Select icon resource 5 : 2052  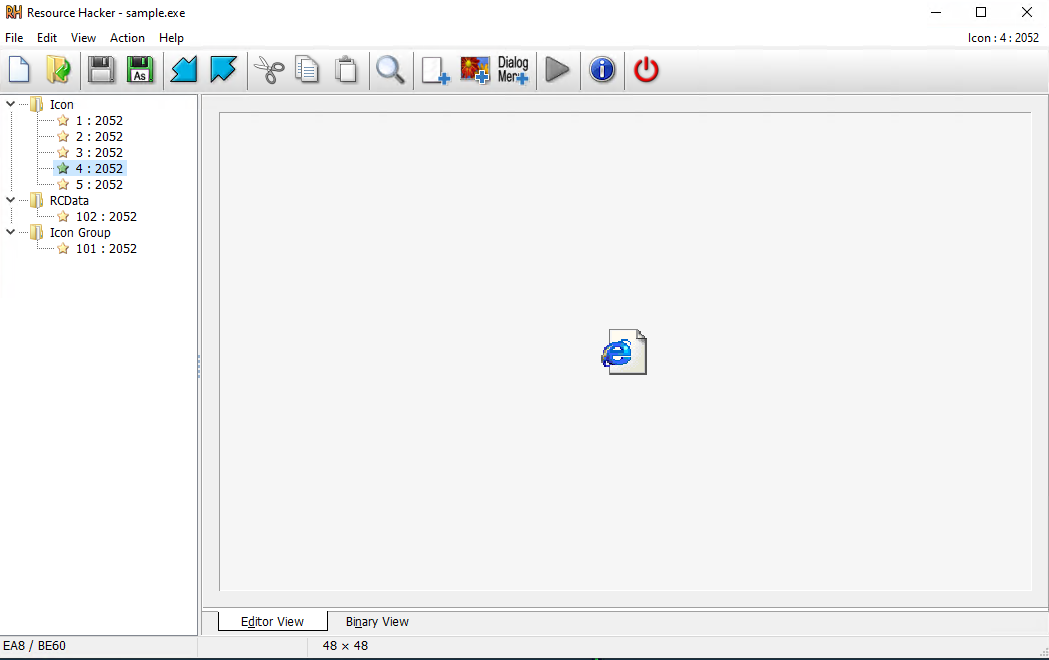(x=99, y=185)
